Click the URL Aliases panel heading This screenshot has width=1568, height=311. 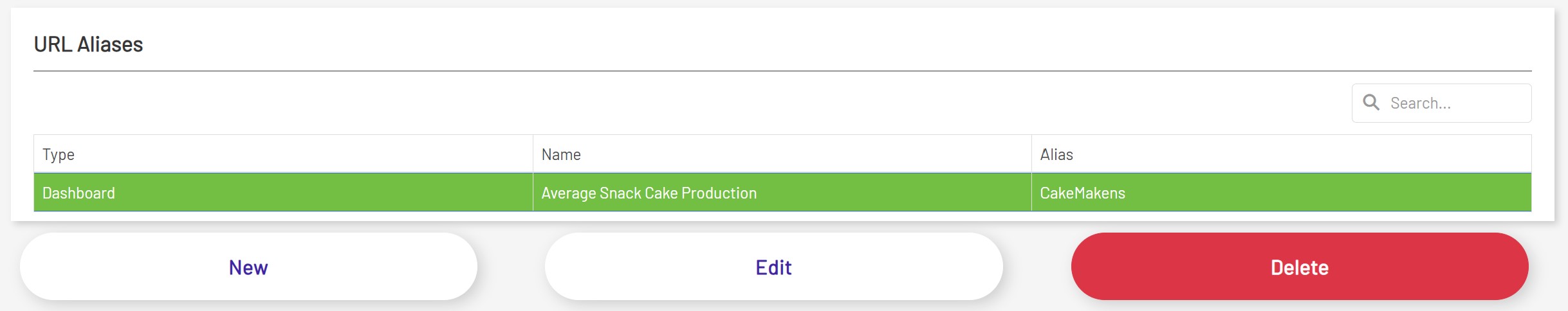88,44
